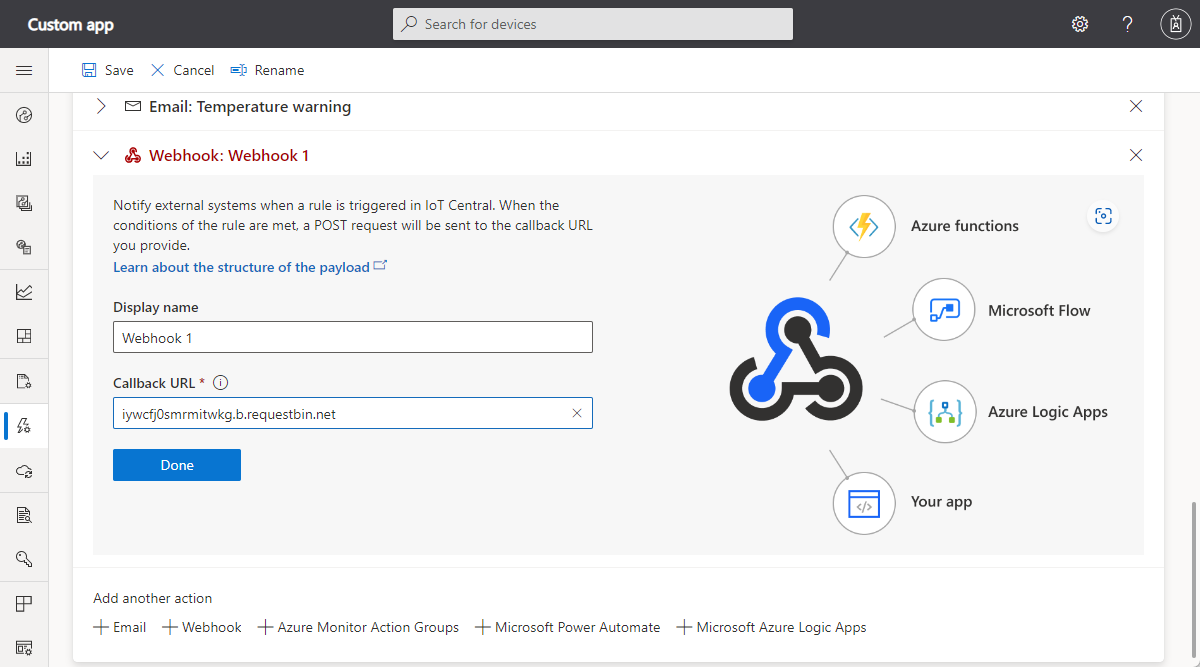
Task: Click the Done button
Action: pos(177,465)
